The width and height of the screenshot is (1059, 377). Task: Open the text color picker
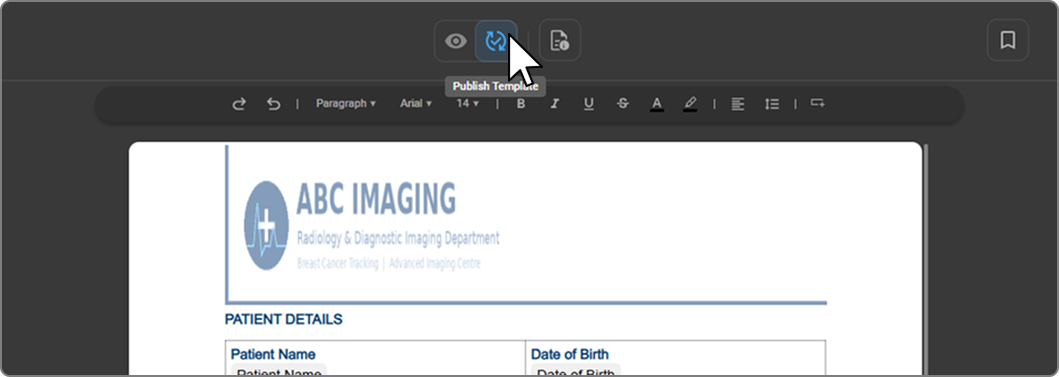[x=656, y=104]
